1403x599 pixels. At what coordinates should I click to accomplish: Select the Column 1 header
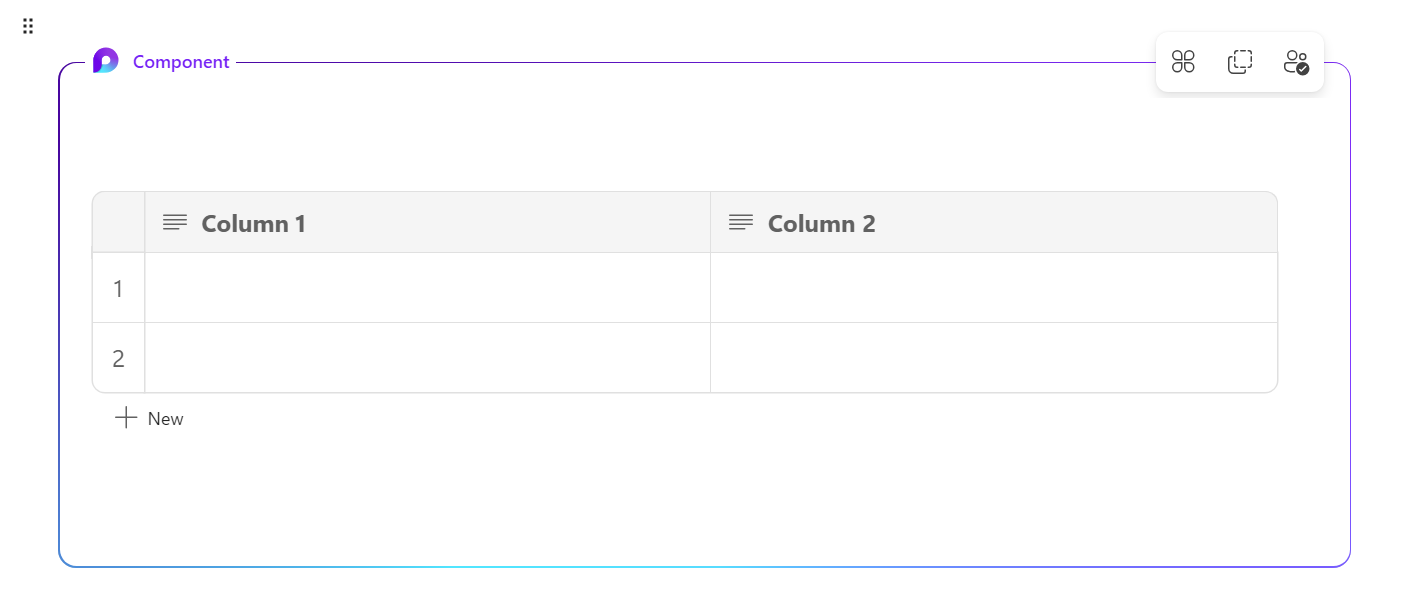(x=428, y=222)
